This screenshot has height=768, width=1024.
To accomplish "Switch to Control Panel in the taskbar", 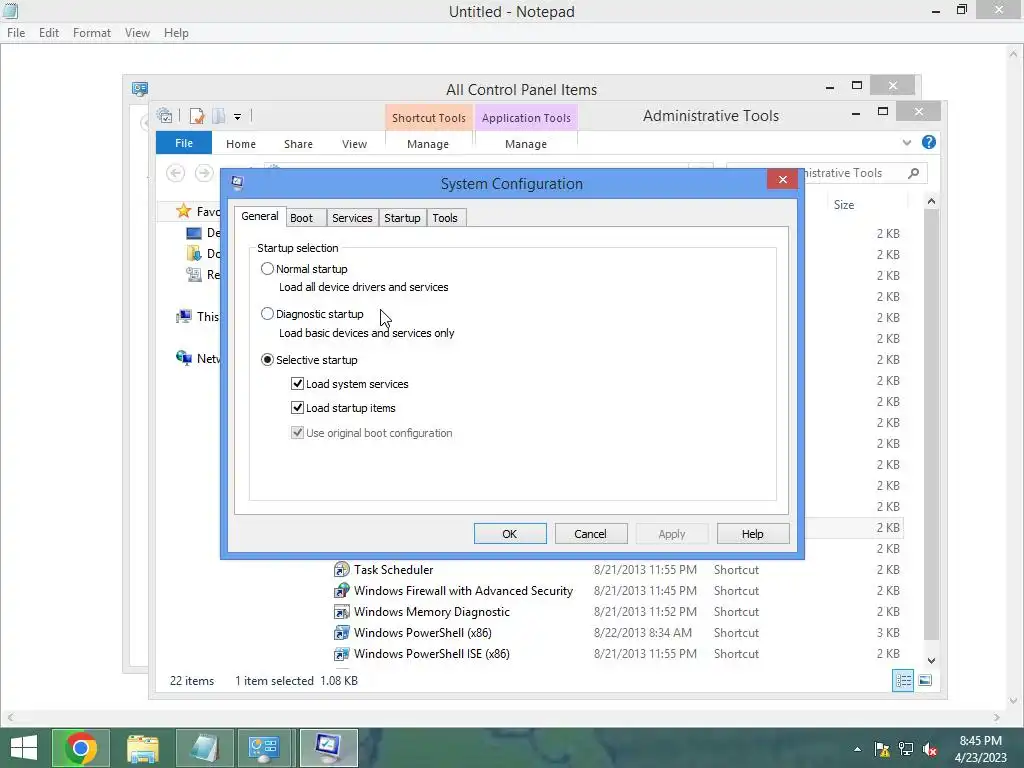I will 264,748.
